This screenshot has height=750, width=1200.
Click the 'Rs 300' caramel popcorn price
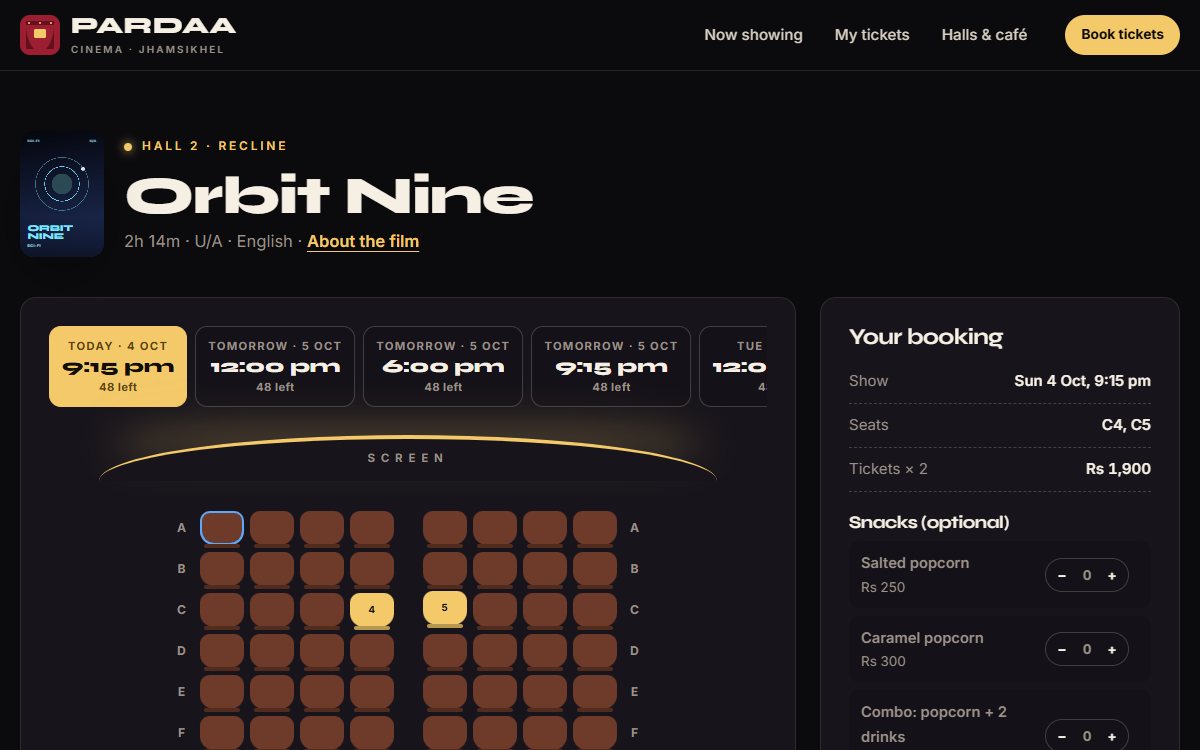[883, 662]
